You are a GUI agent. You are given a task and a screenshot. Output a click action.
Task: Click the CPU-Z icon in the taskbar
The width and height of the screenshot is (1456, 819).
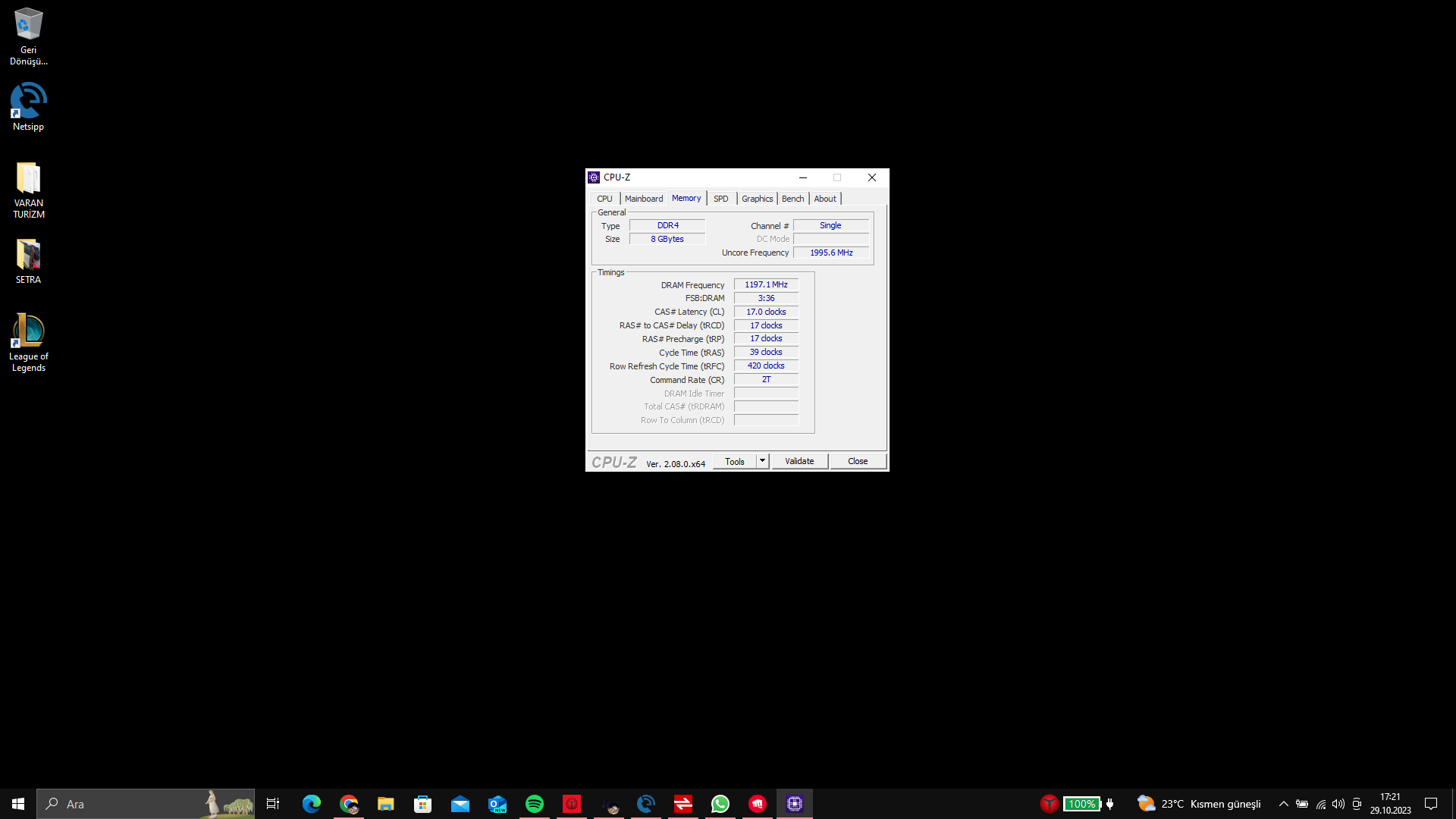tap(794, 804)
